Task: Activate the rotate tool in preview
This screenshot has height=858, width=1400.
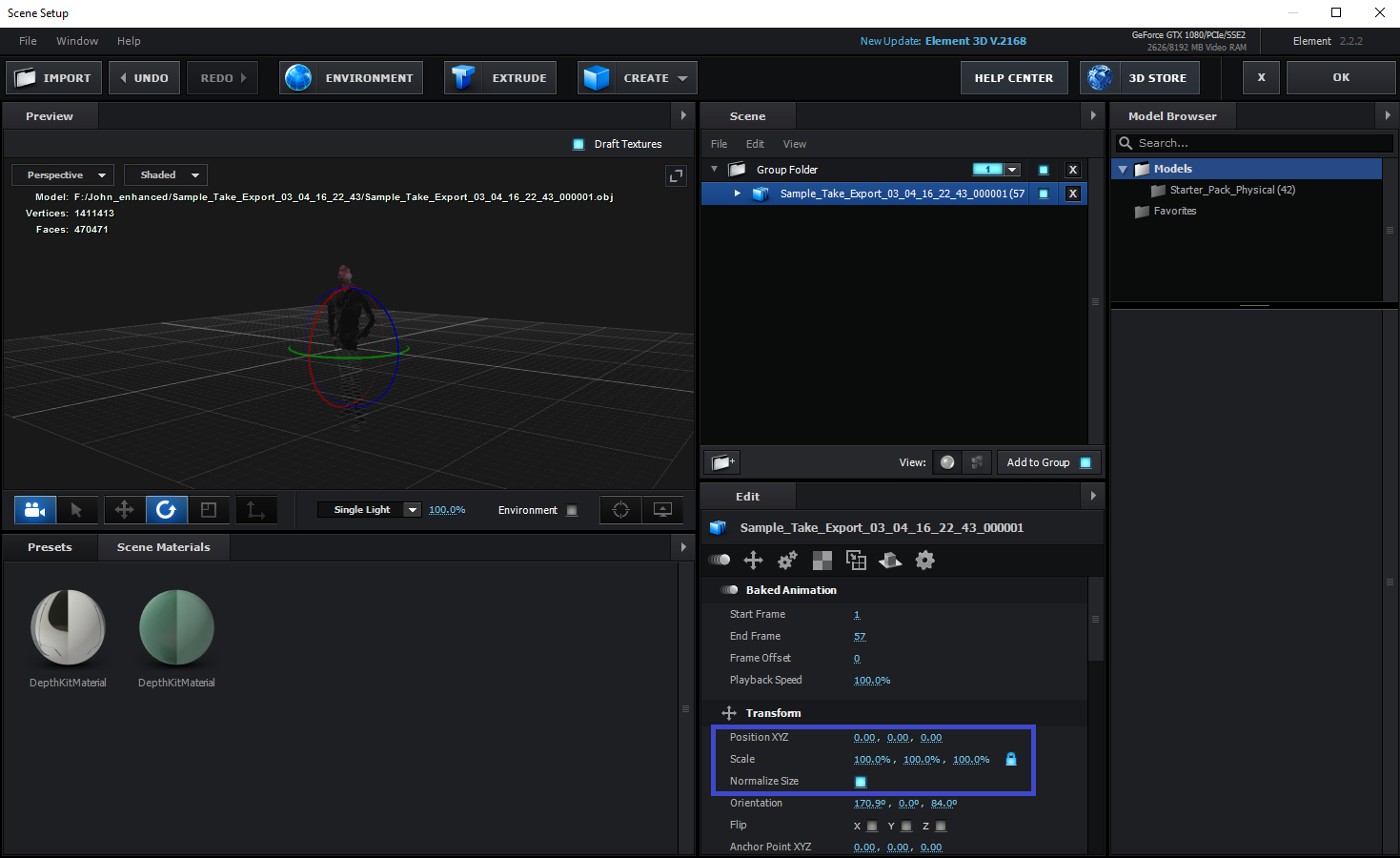Action: tap(166, 510)
